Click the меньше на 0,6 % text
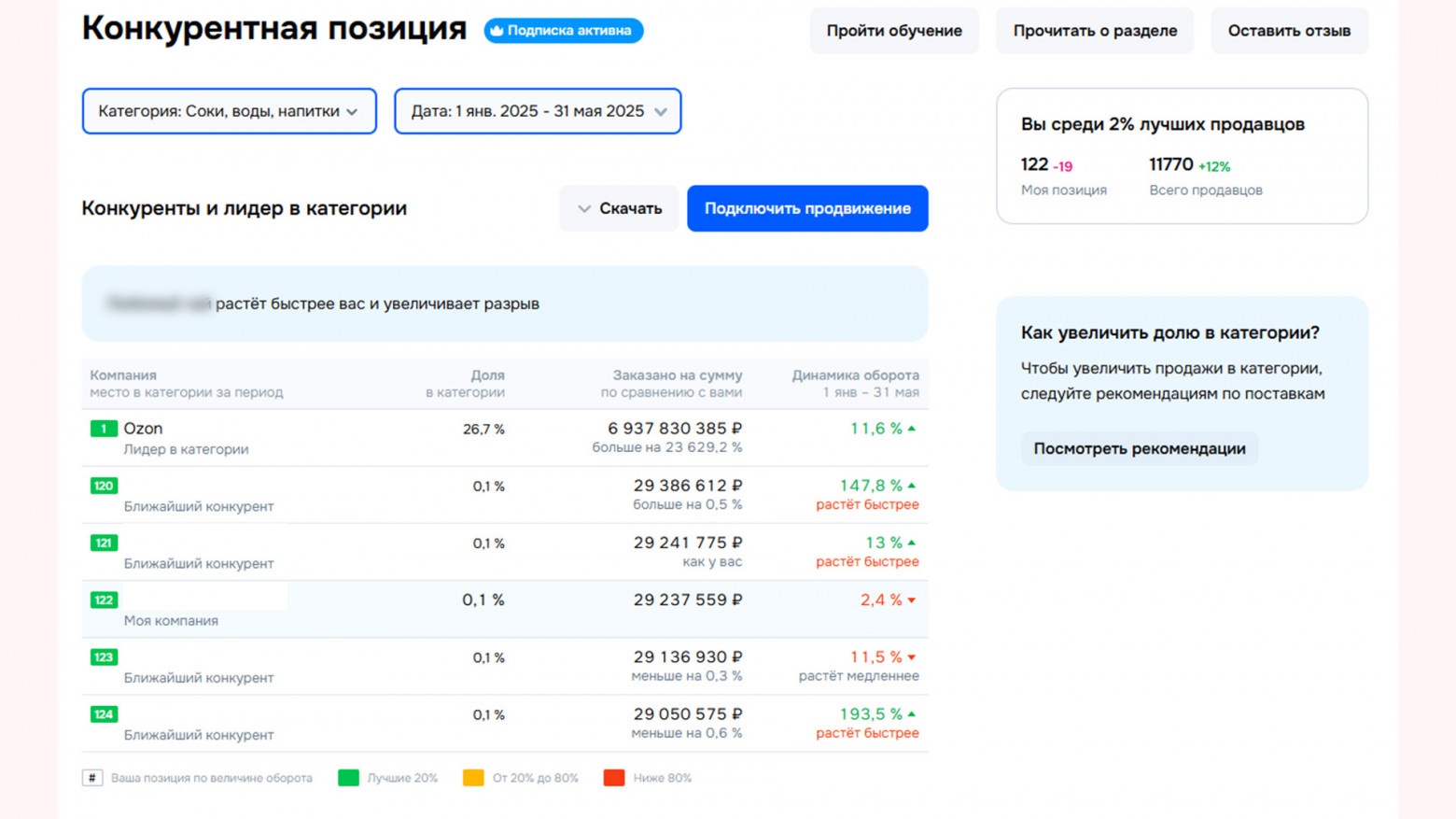Viewport: 1456px width, 819px height. [687, 733]
